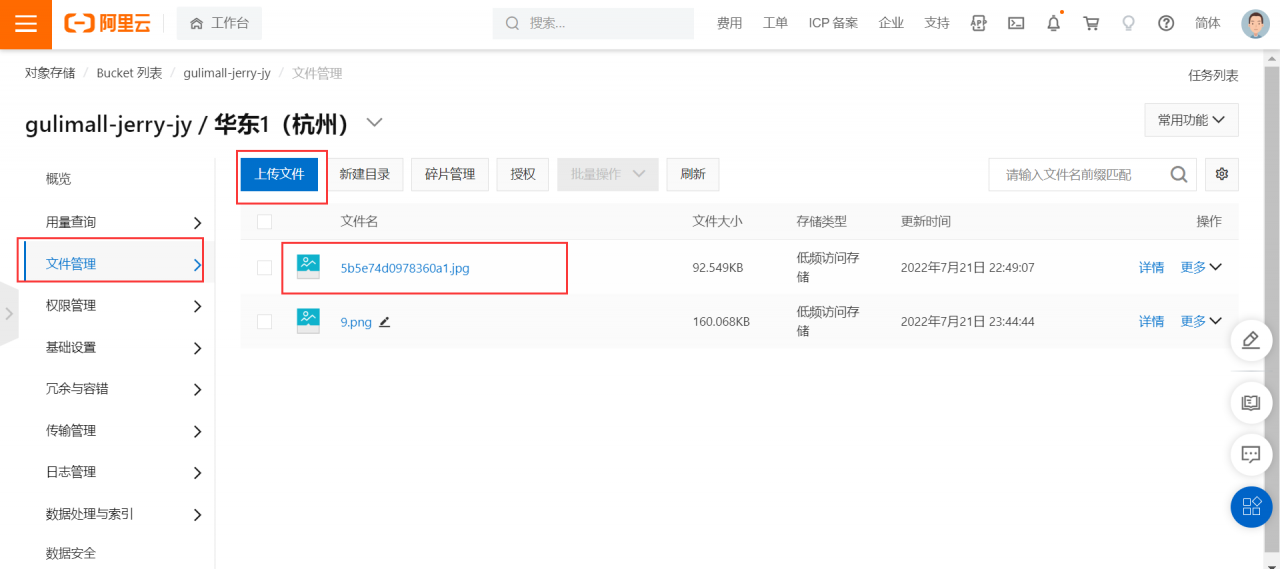Open the 支持 top menu
Screen dimensions: 1280x569
pyautogui.click(x=937, y=23)
